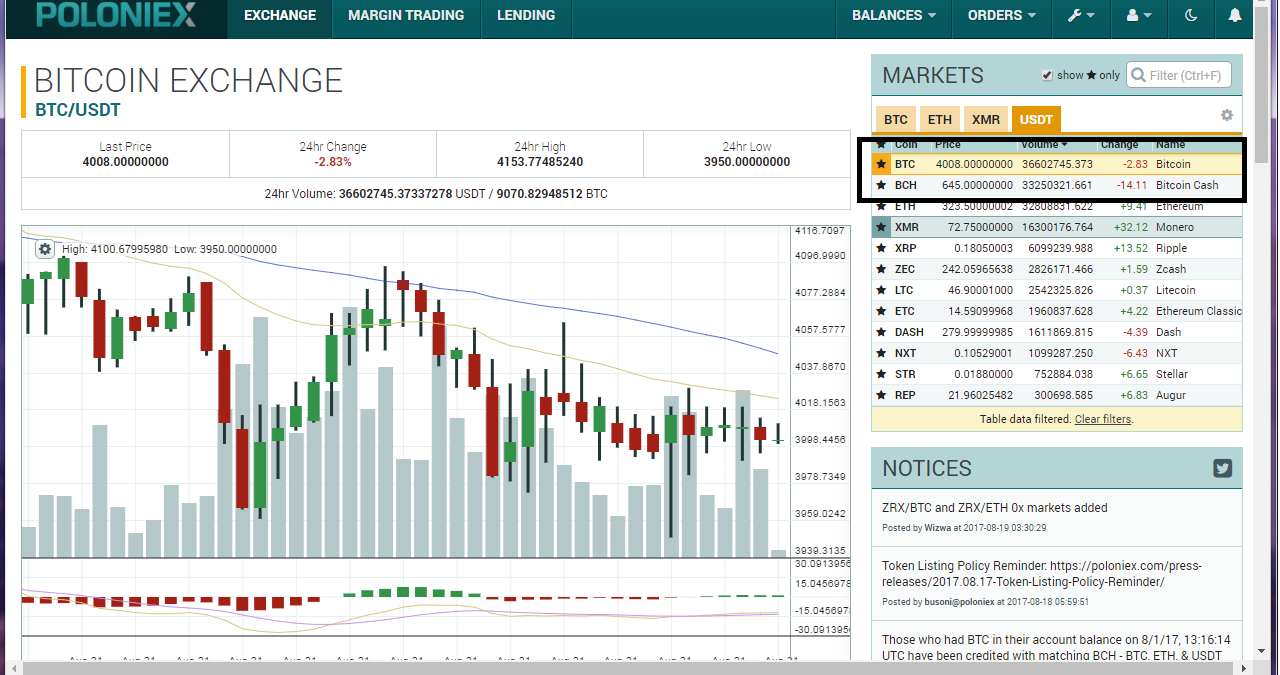Screen dimensions: 1280x675
Task: Select the ETH markets tab
Action: (940, 119)
